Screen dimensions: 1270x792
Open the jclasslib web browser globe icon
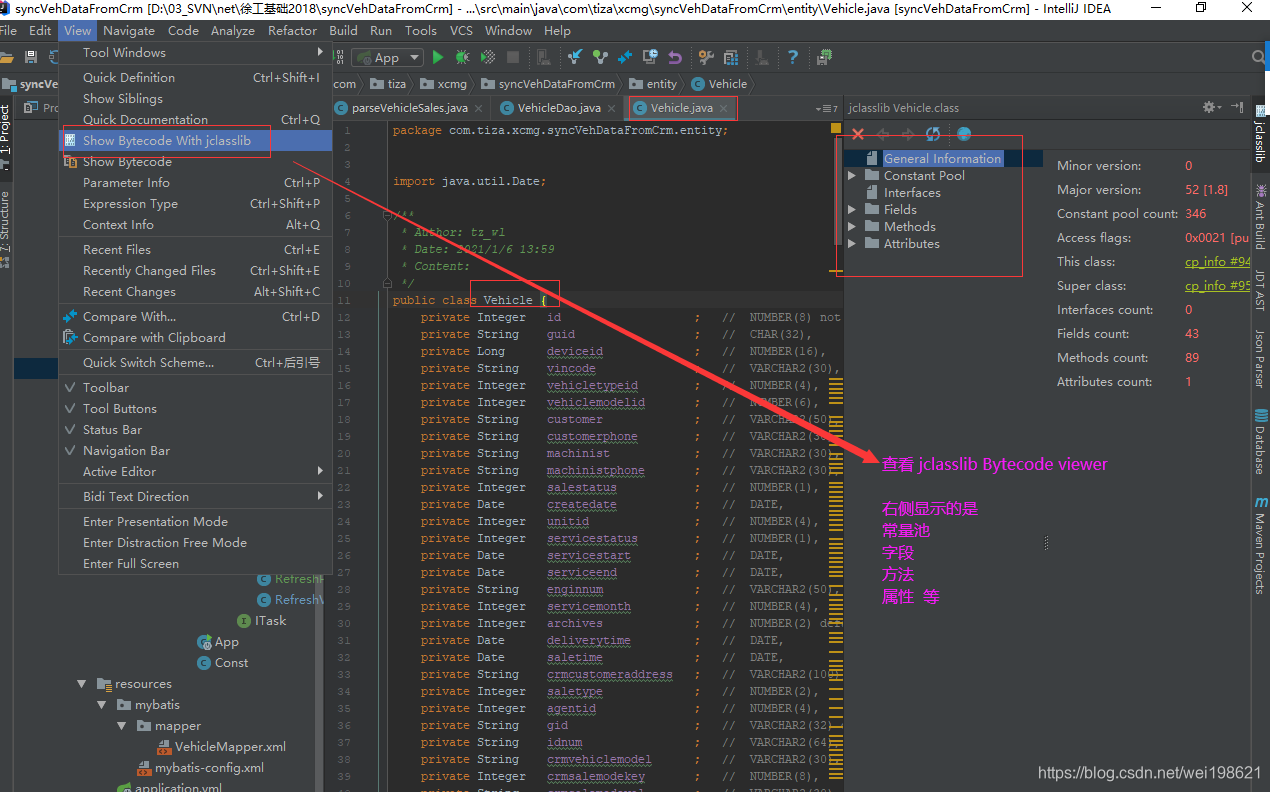pos(964,134)
